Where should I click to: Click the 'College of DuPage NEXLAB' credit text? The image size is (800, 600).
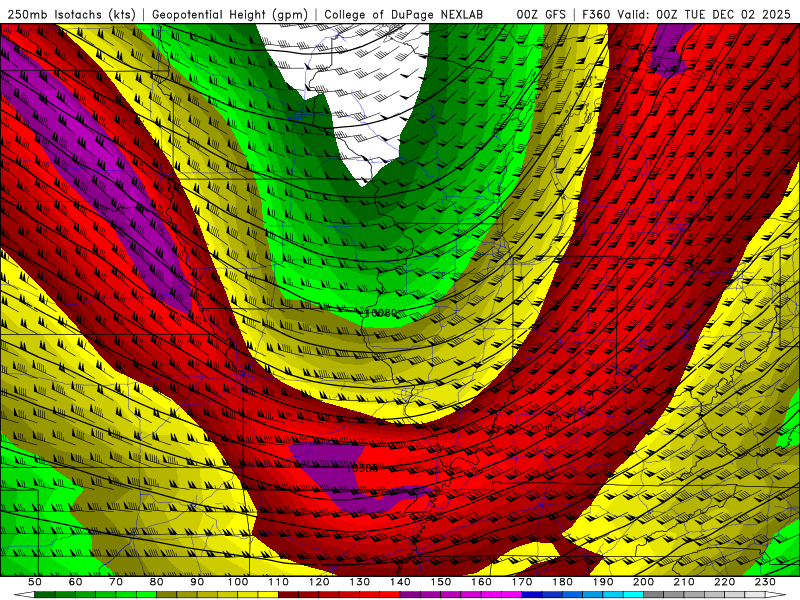(x=404, y=15)
